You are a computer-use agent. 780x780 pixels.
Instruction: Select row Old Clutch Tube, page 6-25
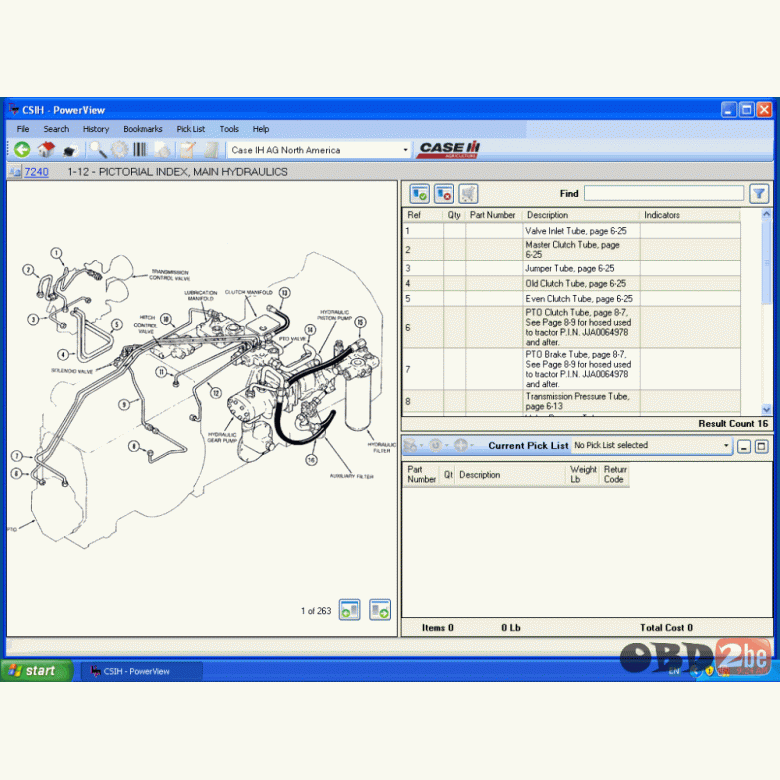tap(571, 284)
